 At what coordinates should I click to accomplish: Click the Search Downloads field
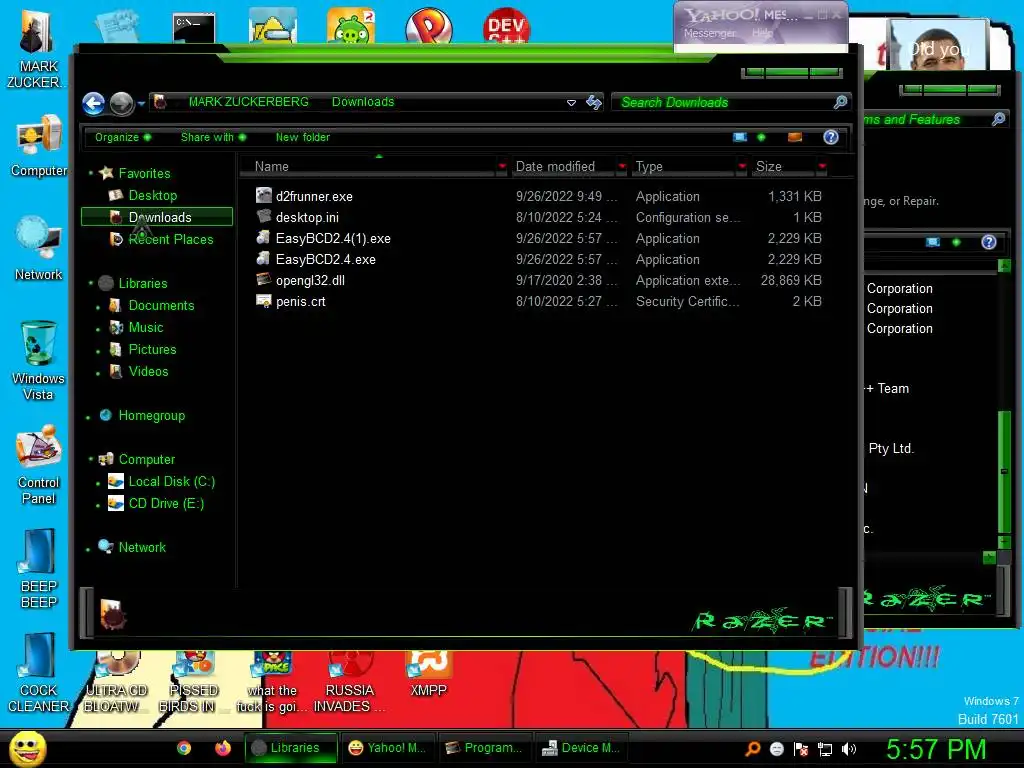point(722,102)
